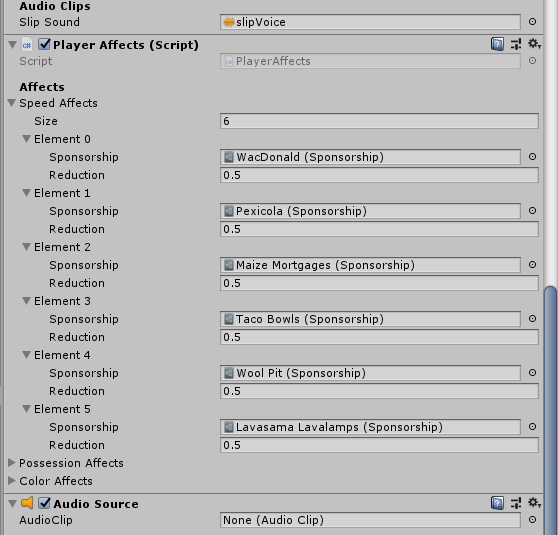Click the Speed Affects Size field

pos(379,121)
